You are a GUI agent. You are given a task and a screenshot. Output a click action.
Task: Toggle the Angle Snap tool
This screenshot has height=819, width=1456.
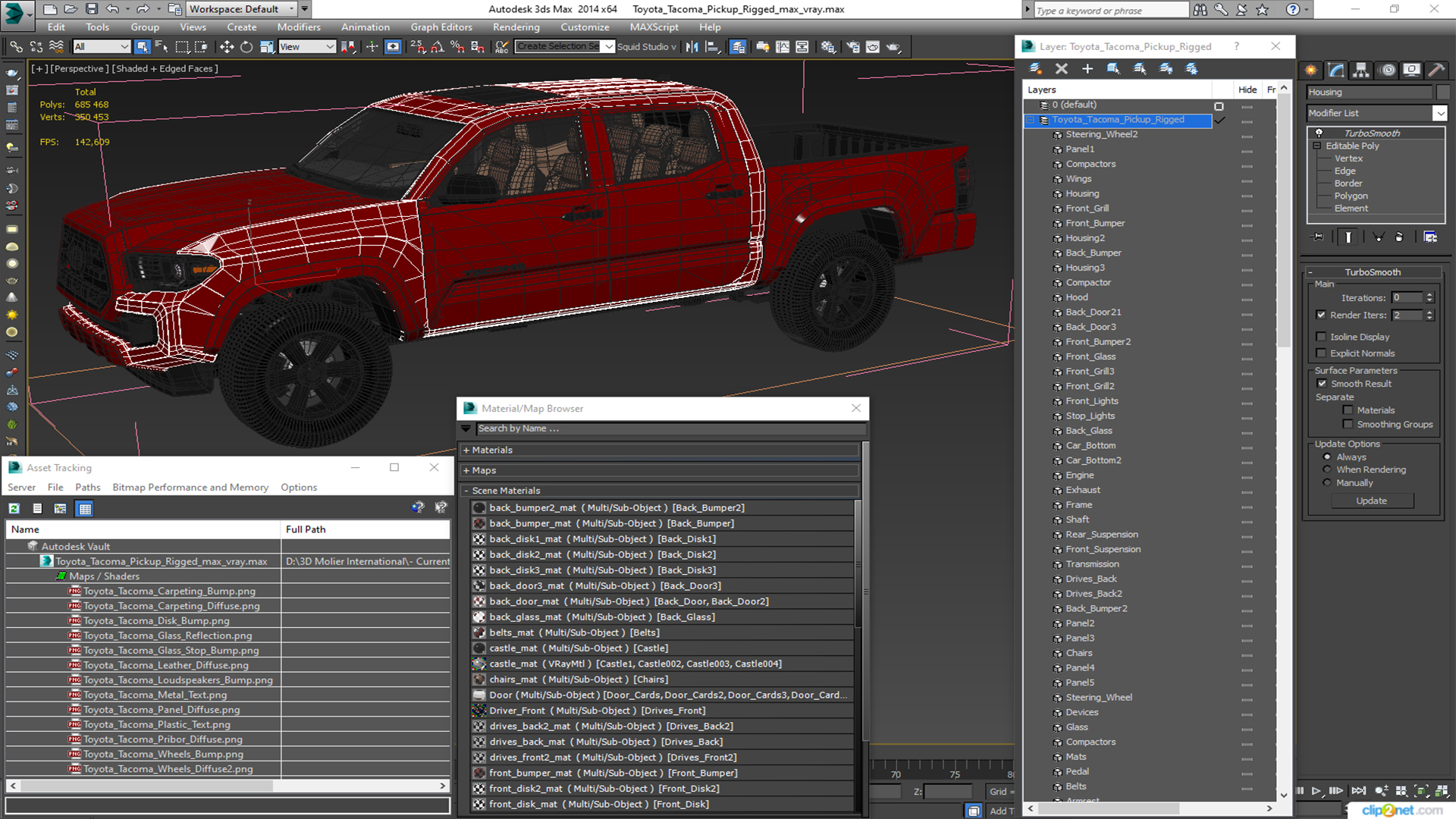[437, 47]
